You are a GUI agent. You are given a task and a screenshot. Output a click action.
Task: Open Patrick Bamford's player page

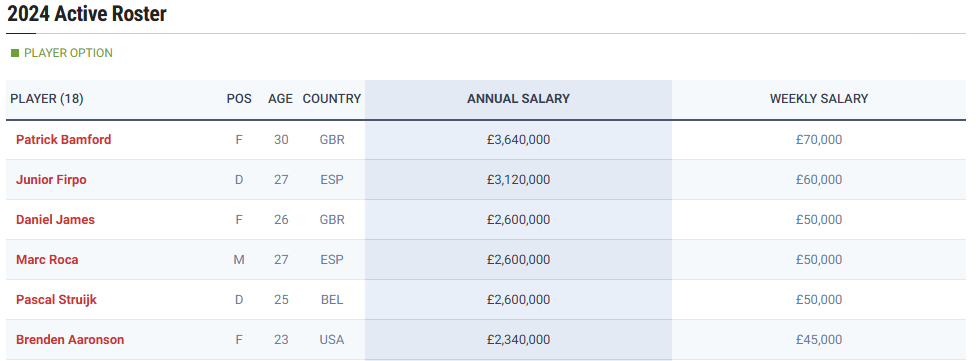coord(63,140)
